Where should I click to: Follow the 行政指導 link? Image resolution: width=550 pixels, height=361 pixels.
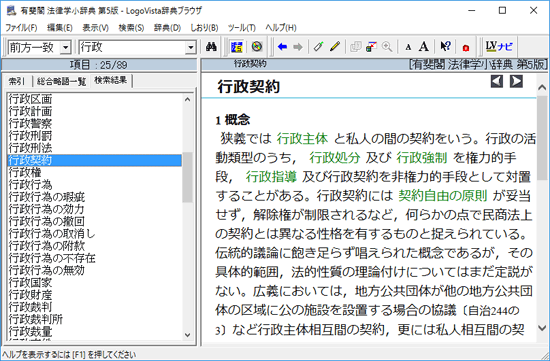[271, 177]
